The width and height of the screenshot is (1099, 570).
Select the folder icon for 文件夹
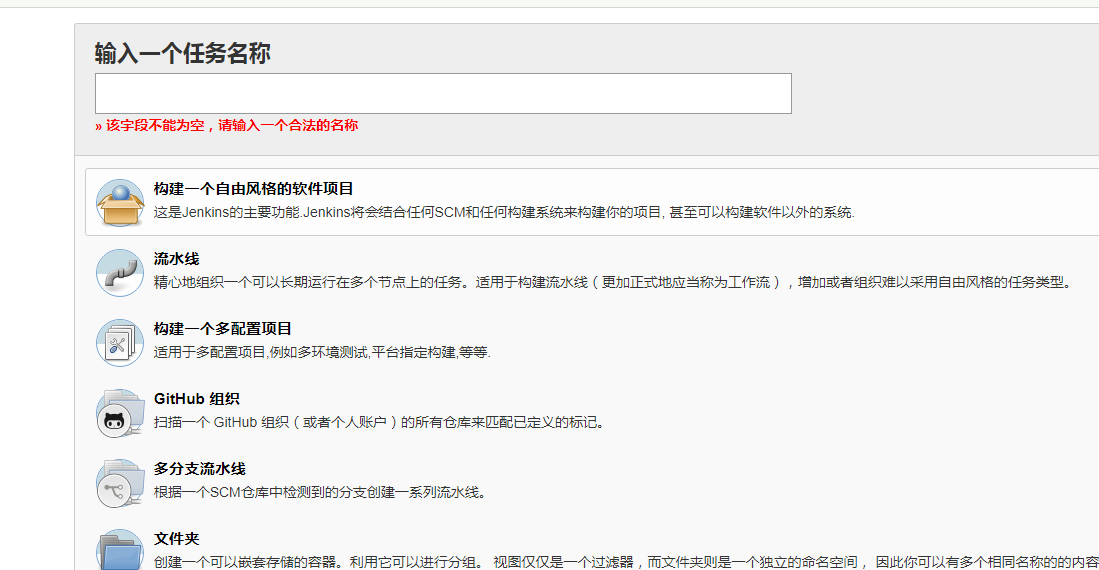pos(120,550)
